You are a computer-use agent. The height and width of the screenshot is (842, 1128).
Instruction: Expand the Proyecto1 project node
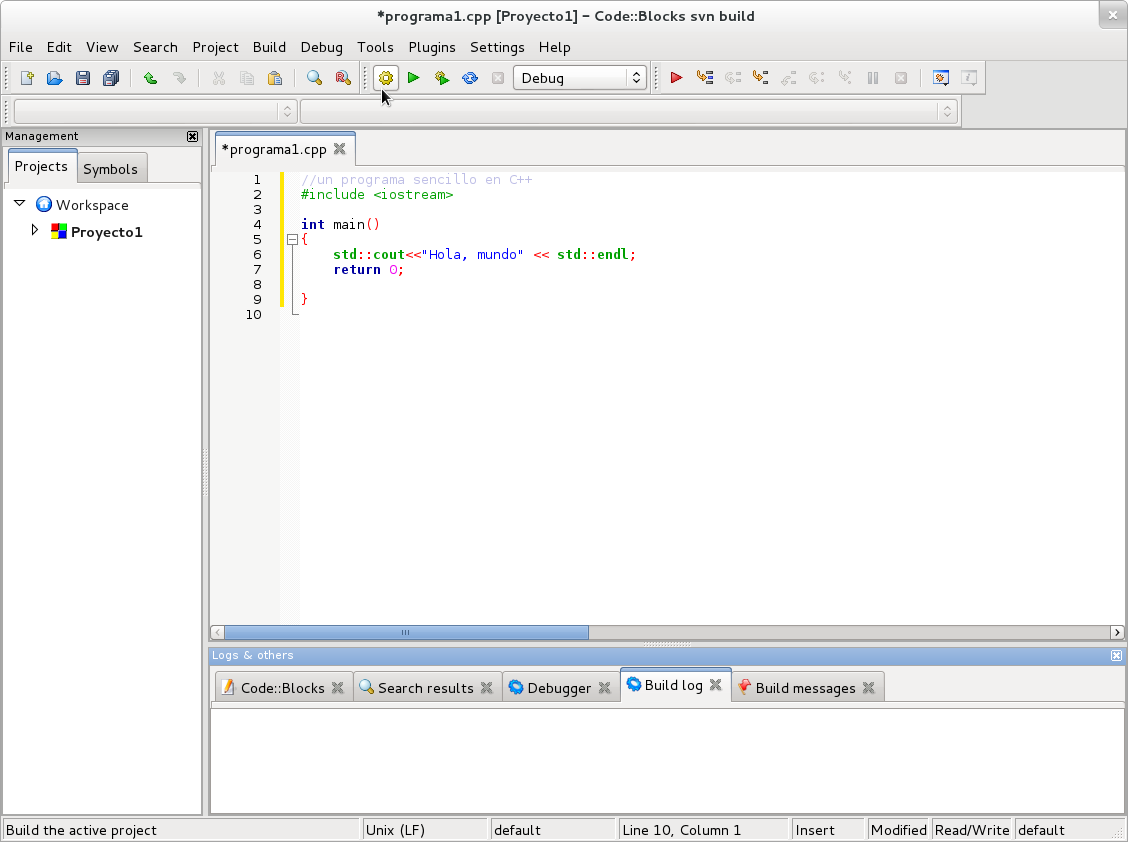click(34, 231)
